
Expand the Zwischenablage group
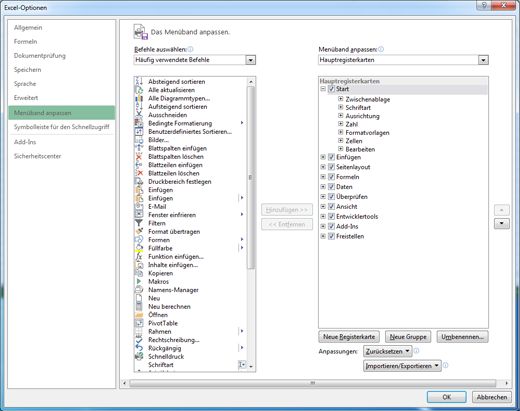pyautogui.click(x=341, y=99)
